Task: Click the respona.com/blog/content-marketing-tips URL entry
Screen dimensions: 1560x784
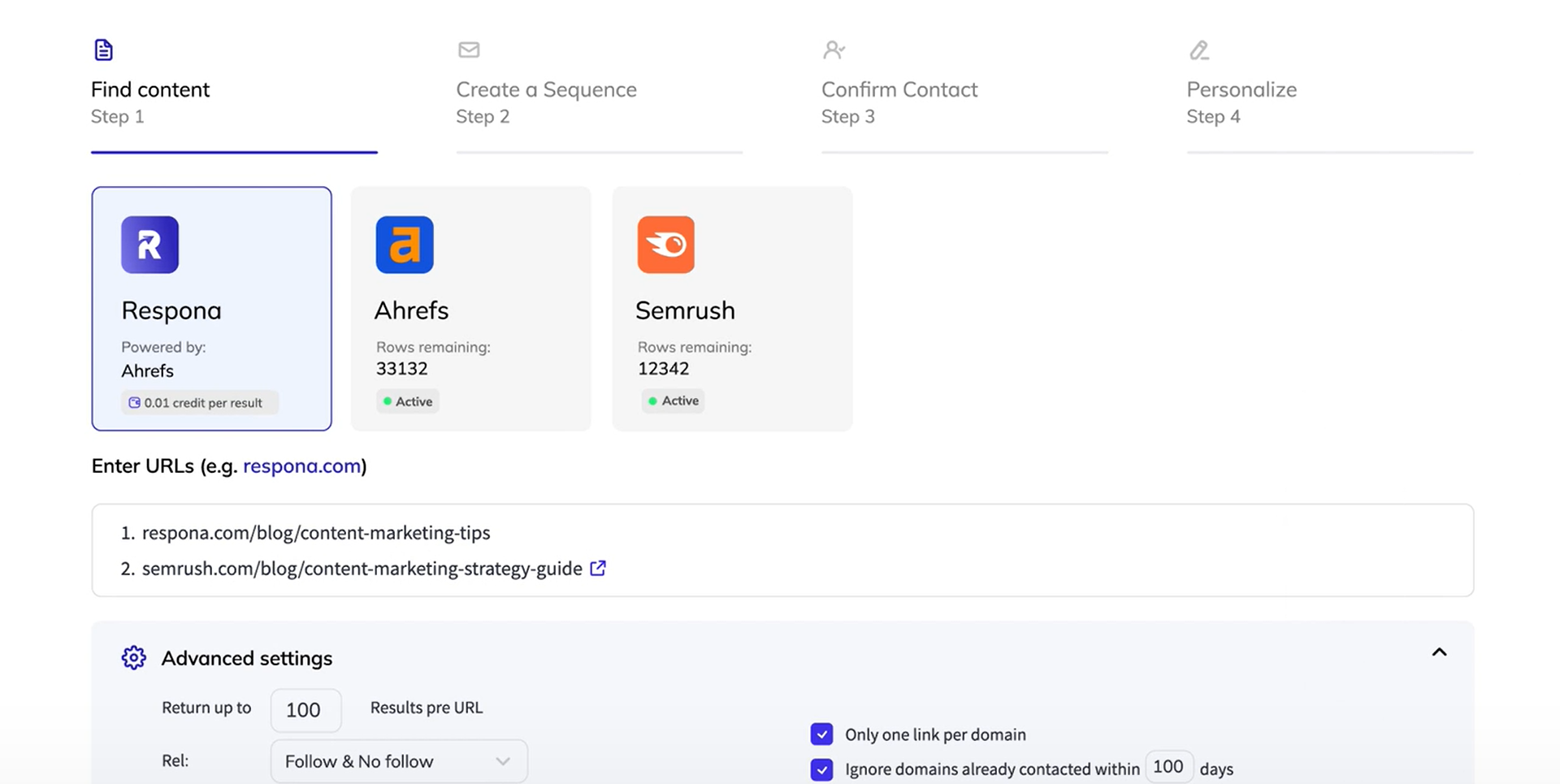Action: tap(316, 533)
